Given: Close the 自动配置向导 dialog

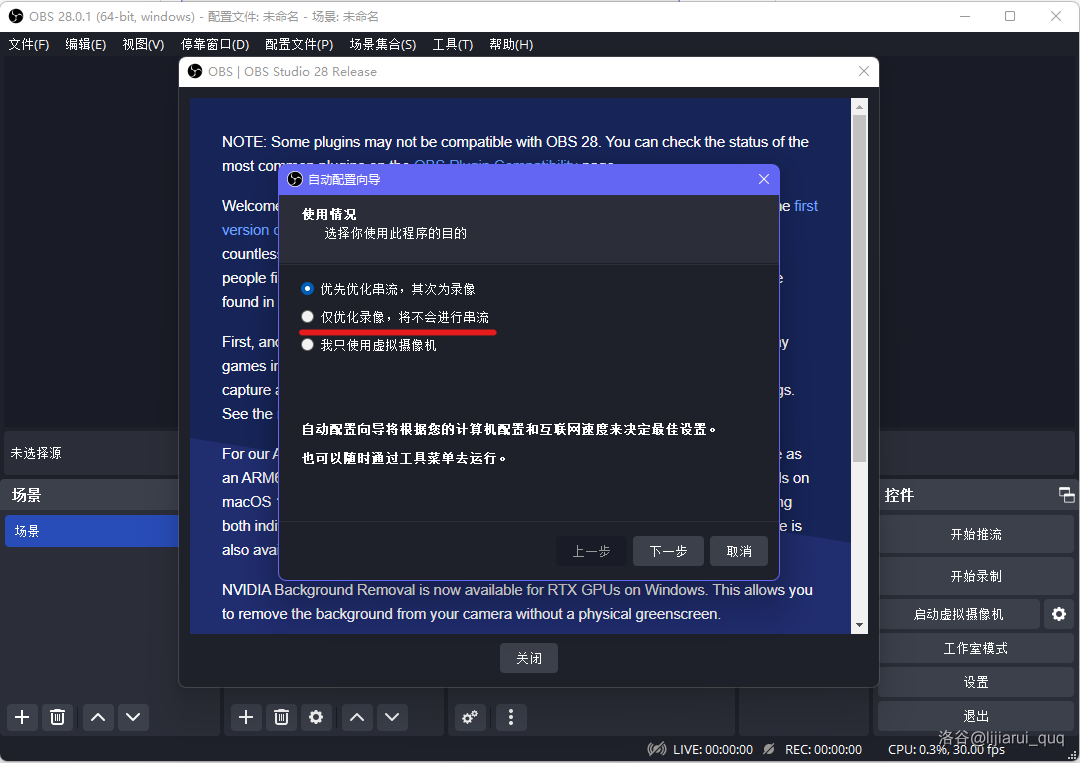Looking at the screenshot, I should pos(764,179).
